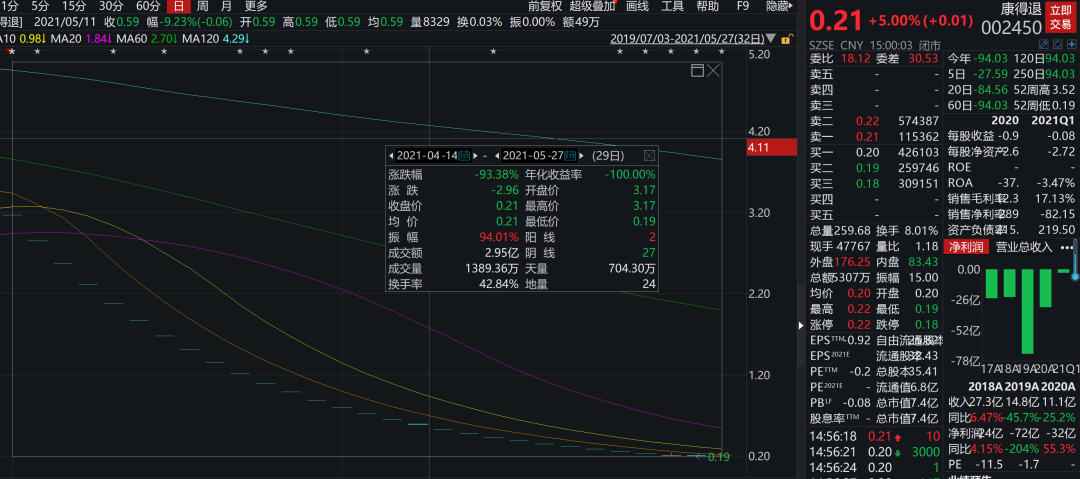Close the interval statistics popup
Screen dimensions: 1080x479
coord(648,156)
